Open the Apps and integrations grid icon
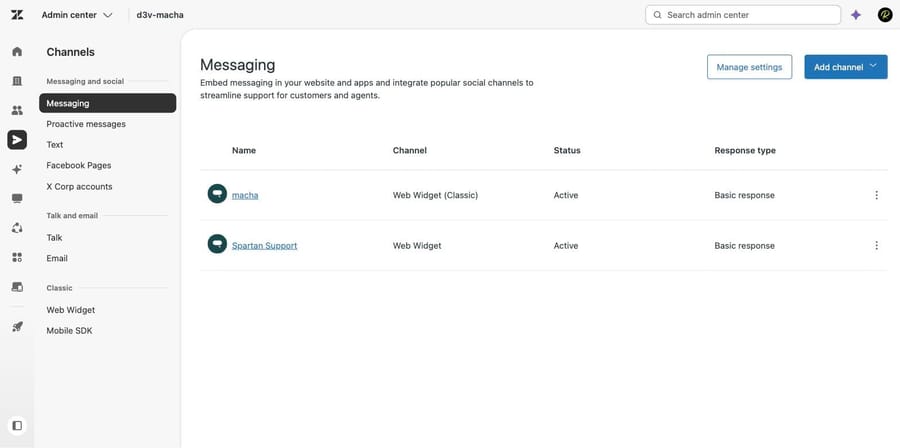The height and width of the screenshot is (448, 900). (x=17, y=257)
